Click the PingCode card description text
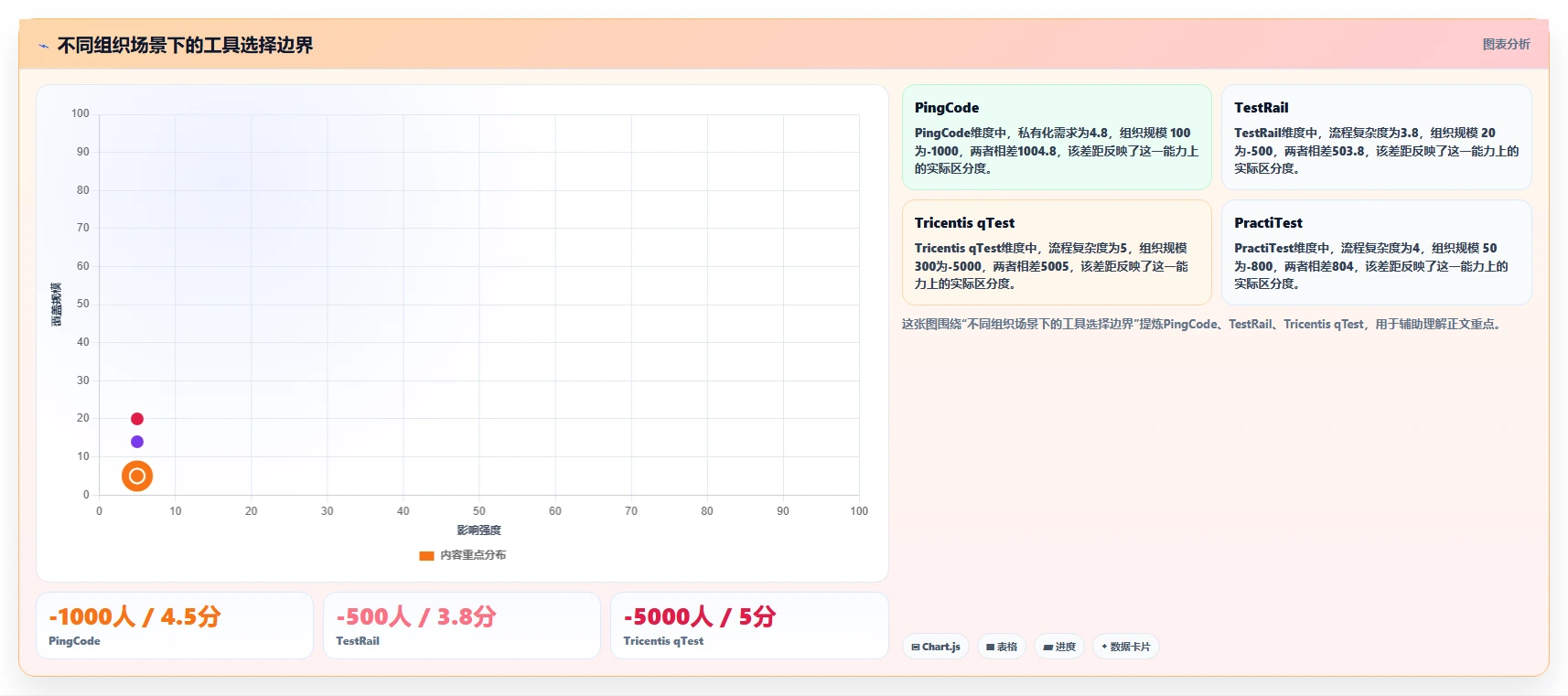The image size is (1568, 696). [x=1057, y=151]
